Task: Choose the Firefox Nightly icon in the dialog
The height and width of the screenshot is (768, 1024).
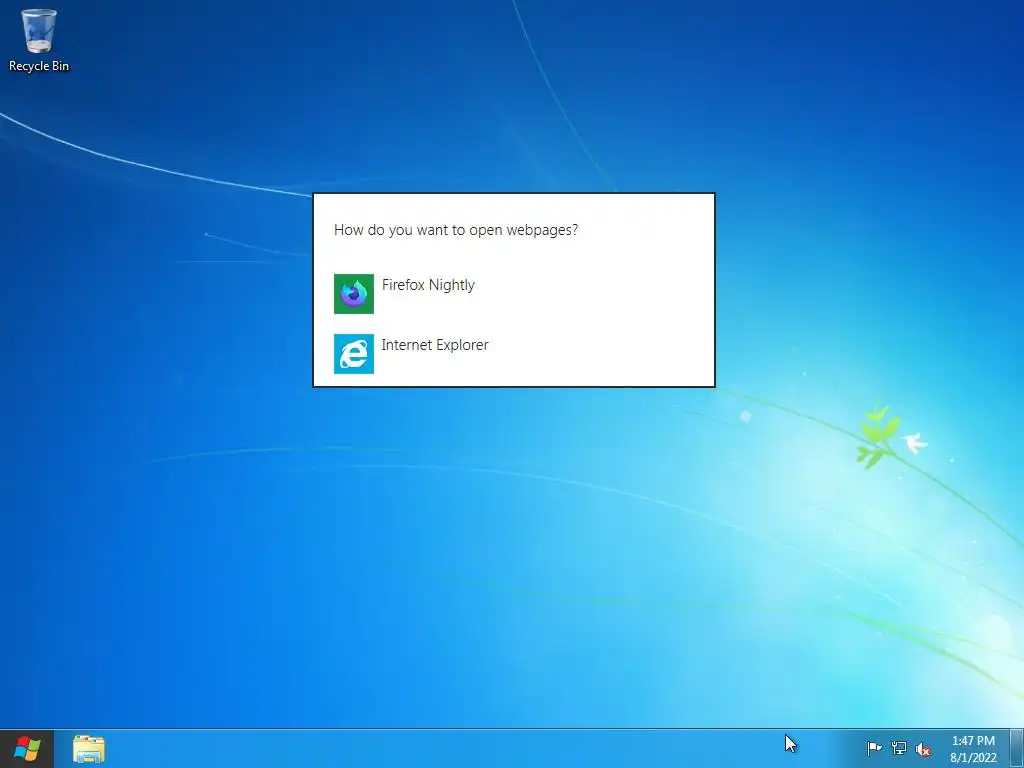Action: [x=354, y=294]
